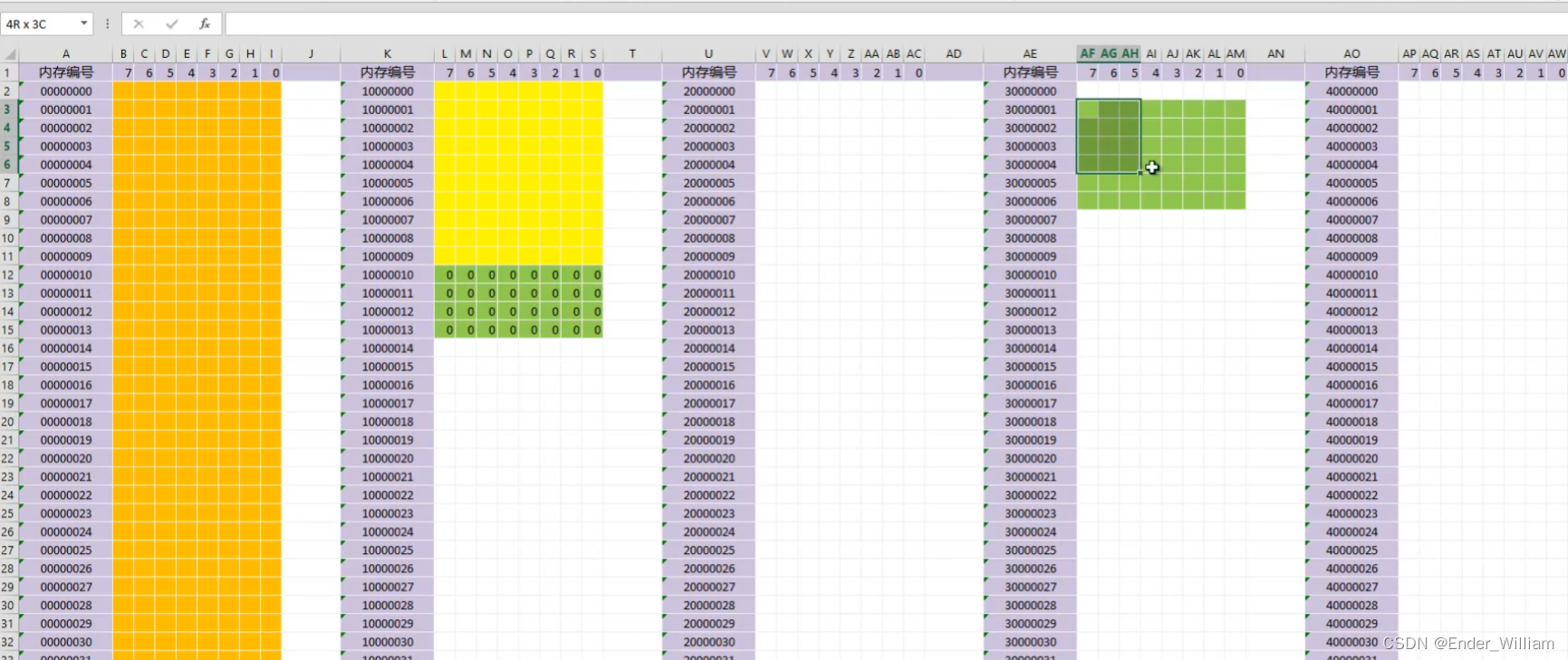Select column A by its header
Screen dimensions: 1568x660
click(x=66, y=53)
